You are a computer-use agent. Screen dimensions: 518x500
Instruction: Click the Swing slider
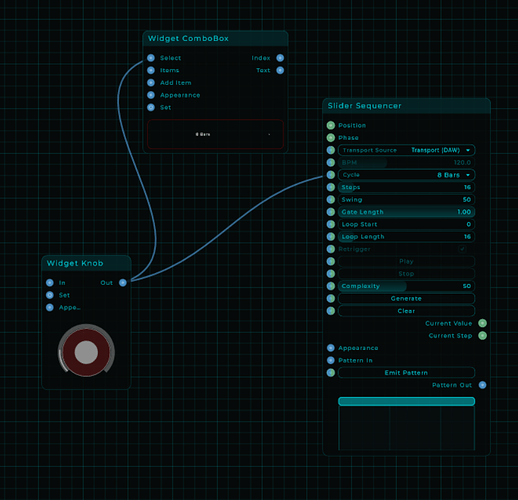pos(406,199)
